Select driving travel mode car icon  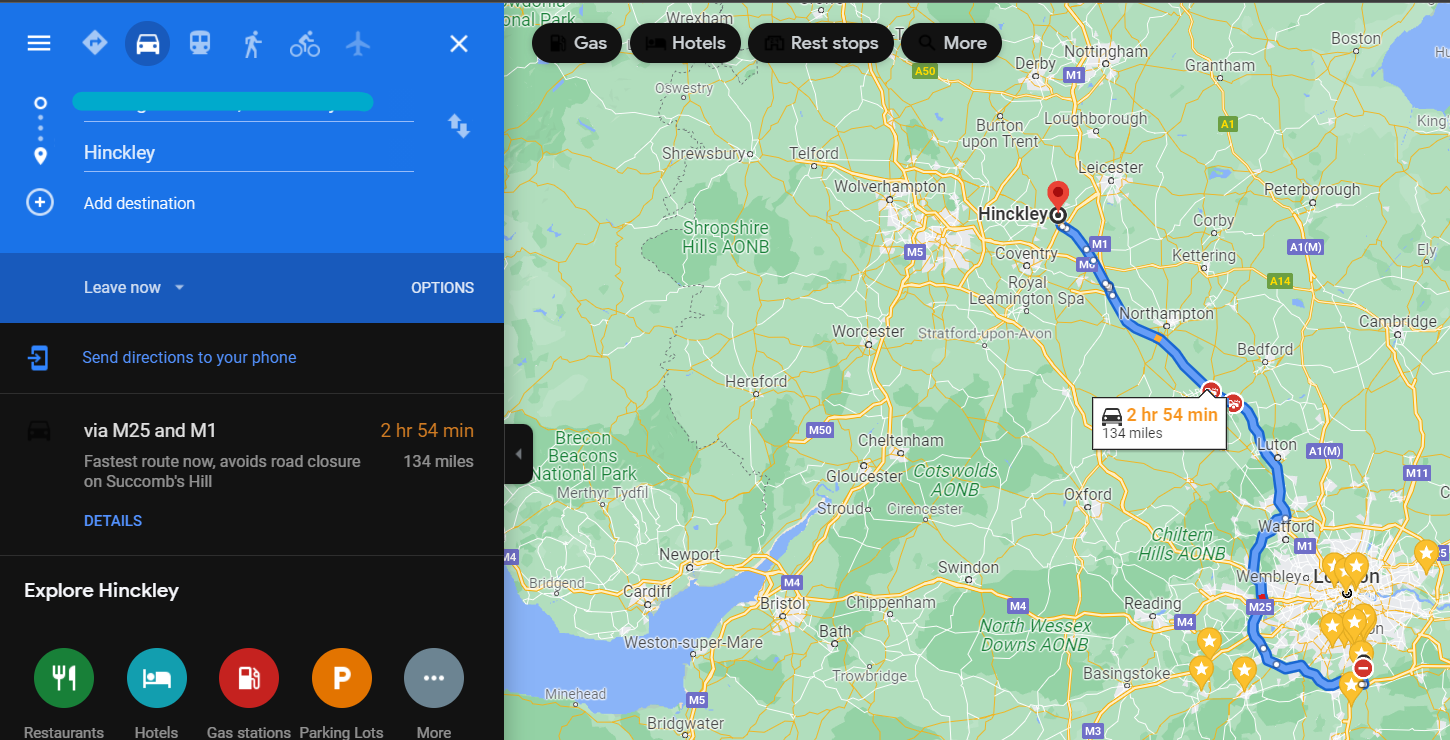(x=148, y=43)
